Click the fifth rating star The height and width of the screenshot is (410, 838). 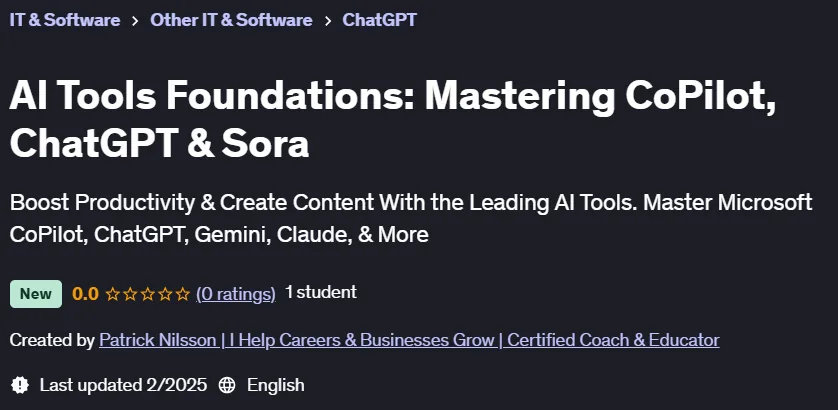pyautogui.click(x=183, y=294)
